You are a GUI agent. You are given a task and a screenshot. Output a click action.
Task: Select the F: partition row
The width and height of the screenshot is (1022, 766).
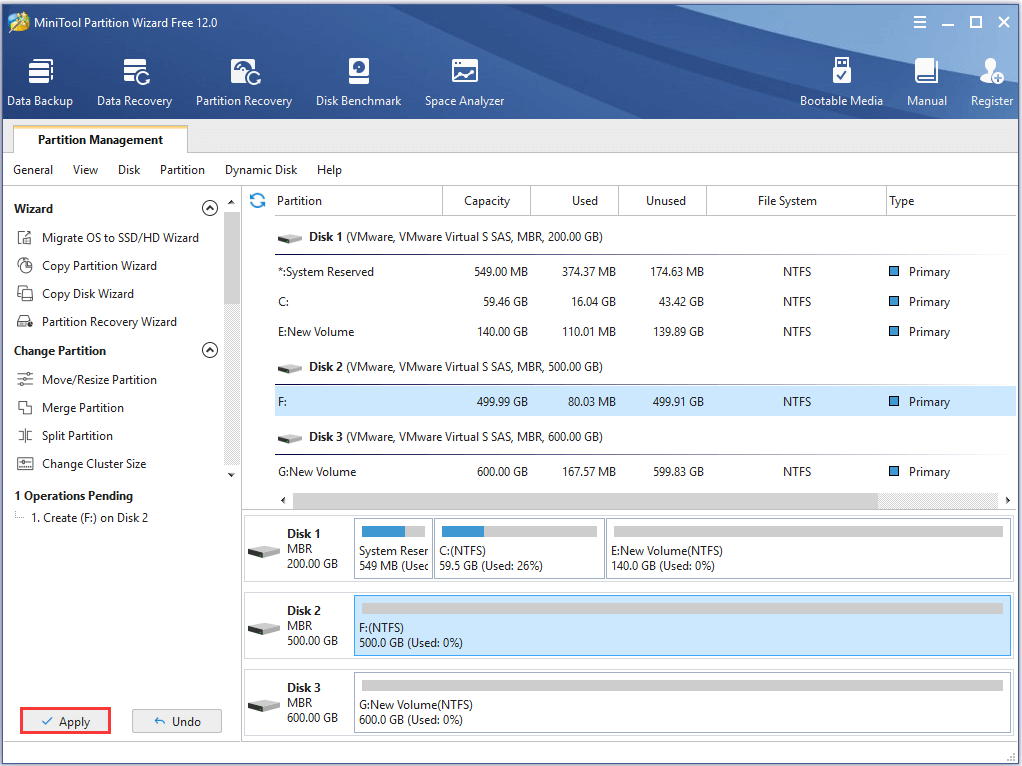[645, 402]
